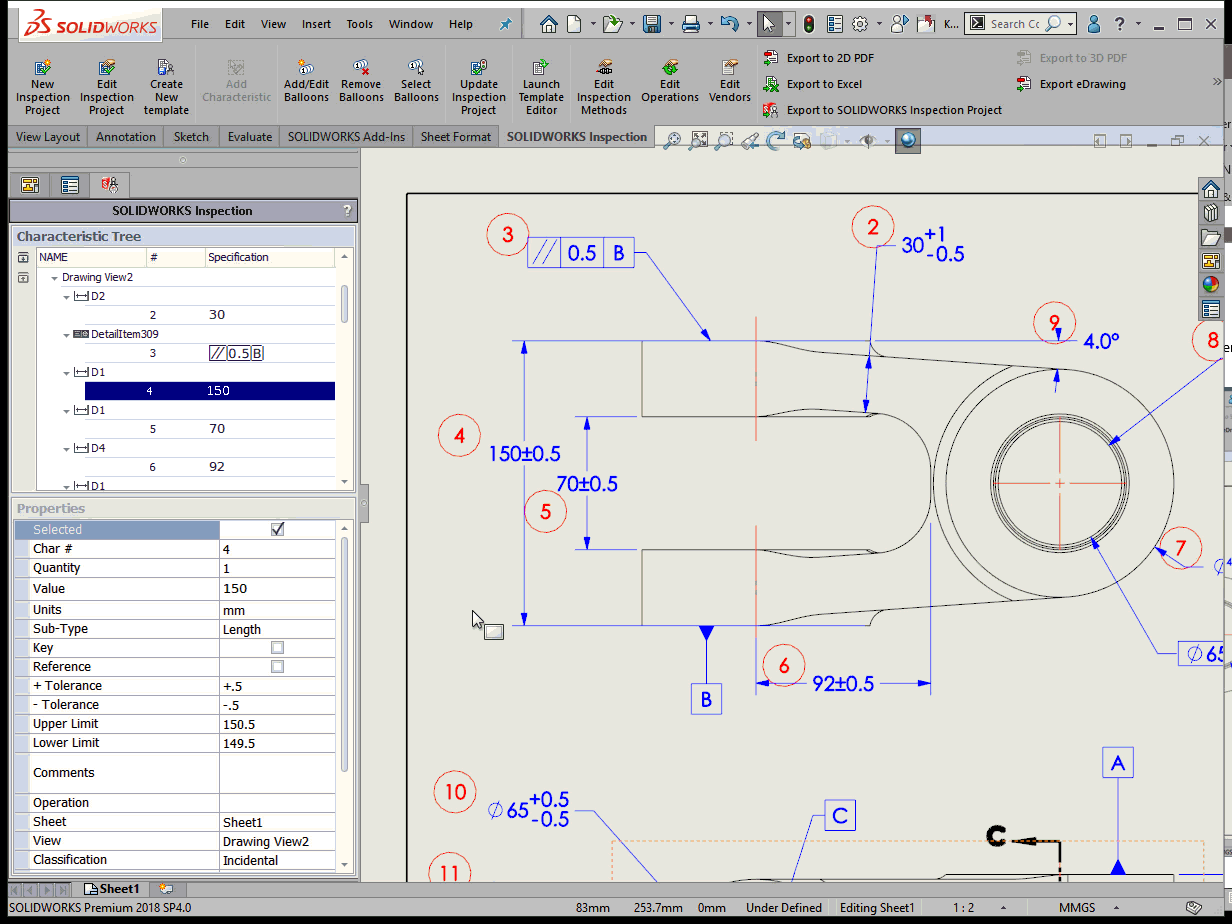Open the Edit Operations tool
Viewport: 1232px width, 924px height.
coord(670,69)
